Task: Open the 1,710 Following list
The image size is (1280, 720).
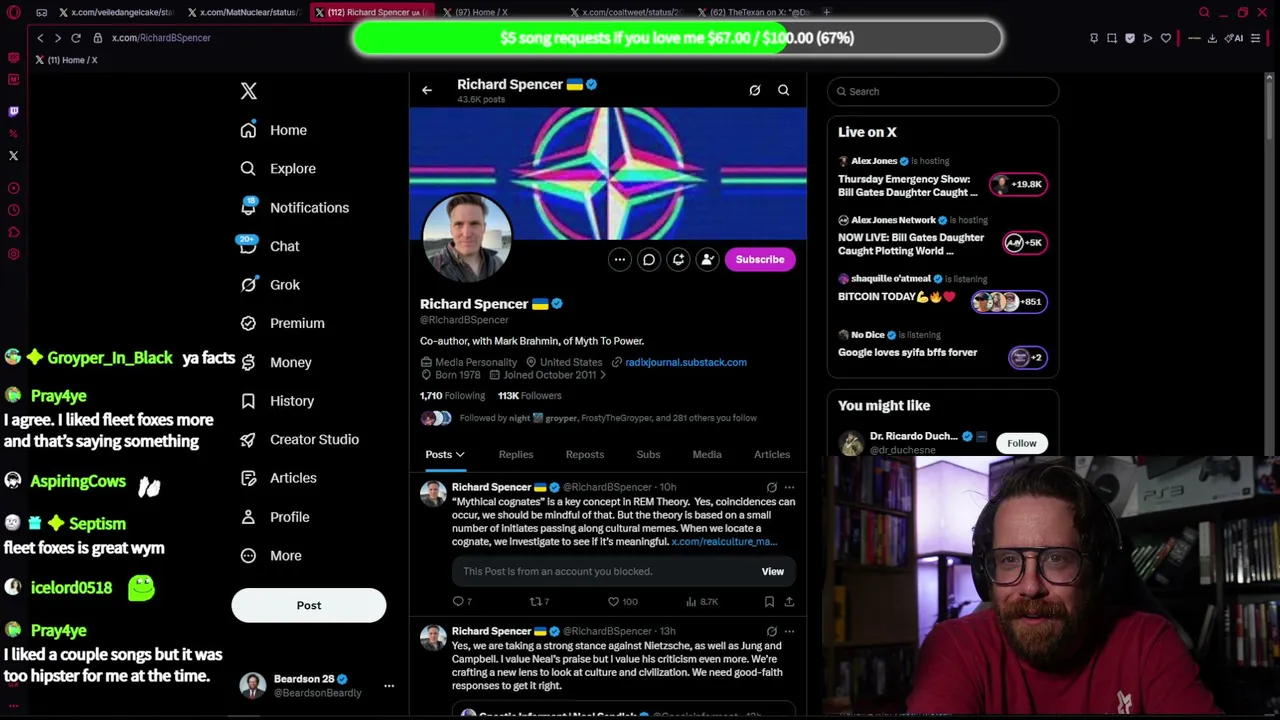Action: 452,396
